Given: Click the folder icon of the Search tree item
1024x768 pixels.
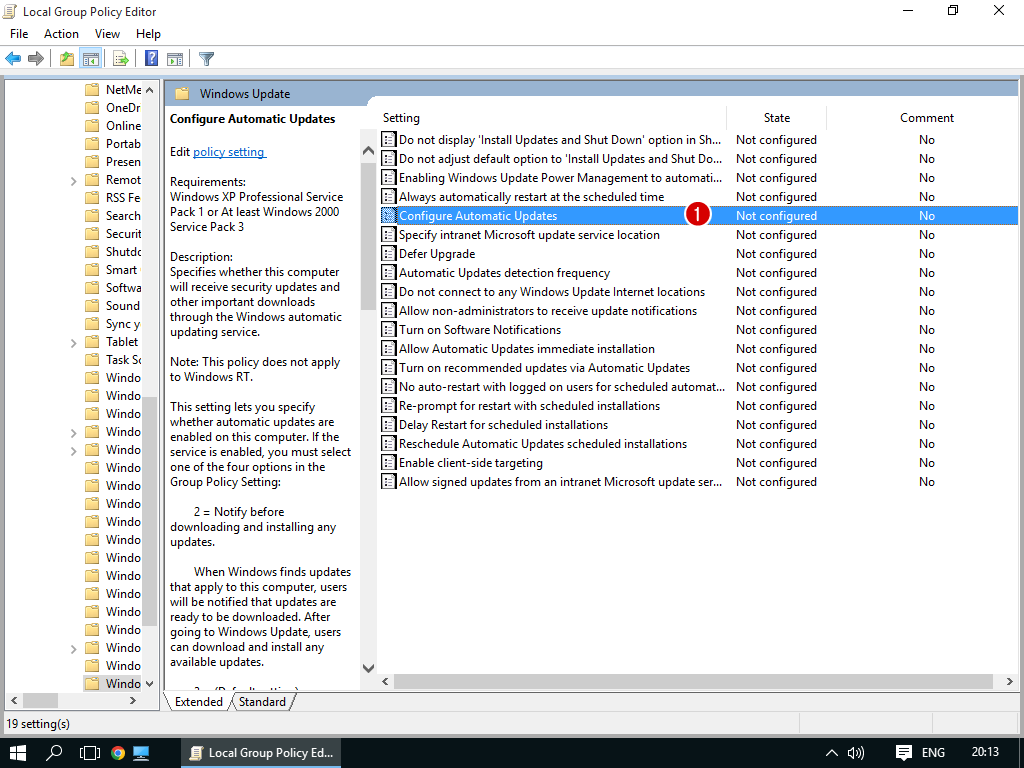Looking at the screenshot, I should point(92,216).
